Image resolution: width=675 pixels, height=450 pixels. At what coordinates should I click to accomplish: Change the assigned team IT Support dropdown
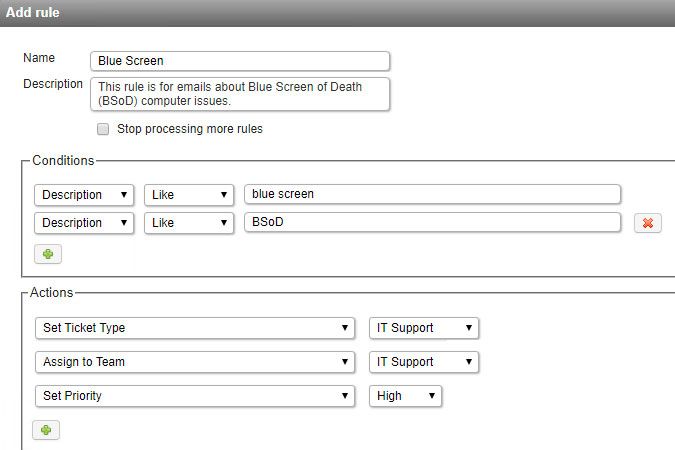tap(424, 362)
